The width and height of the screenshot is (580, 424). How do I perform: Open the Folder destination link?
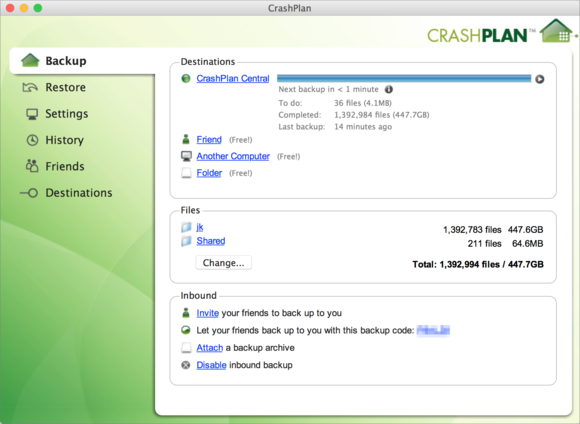click(x=209, y=173)
